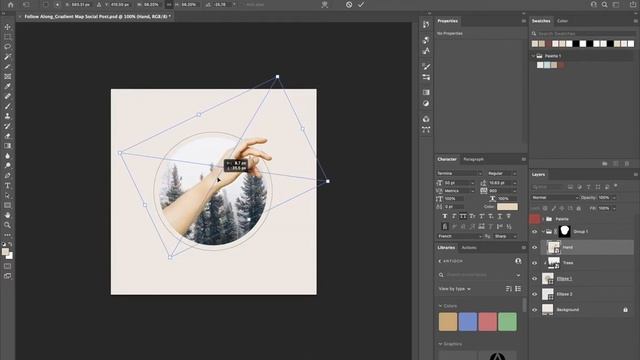Select the Swatches tab
640x360 pixels.
point(541,21)
